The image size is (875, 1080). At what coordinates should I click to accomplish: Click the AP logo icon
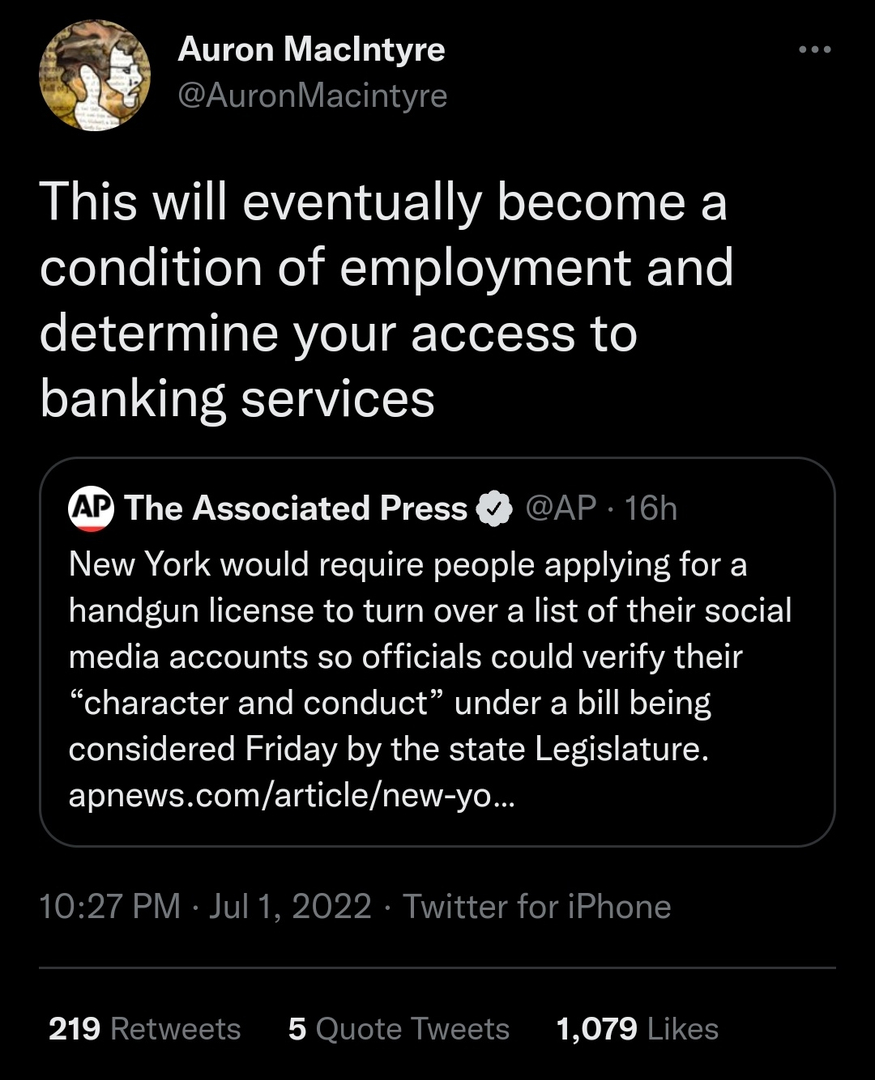click(92, 509)
